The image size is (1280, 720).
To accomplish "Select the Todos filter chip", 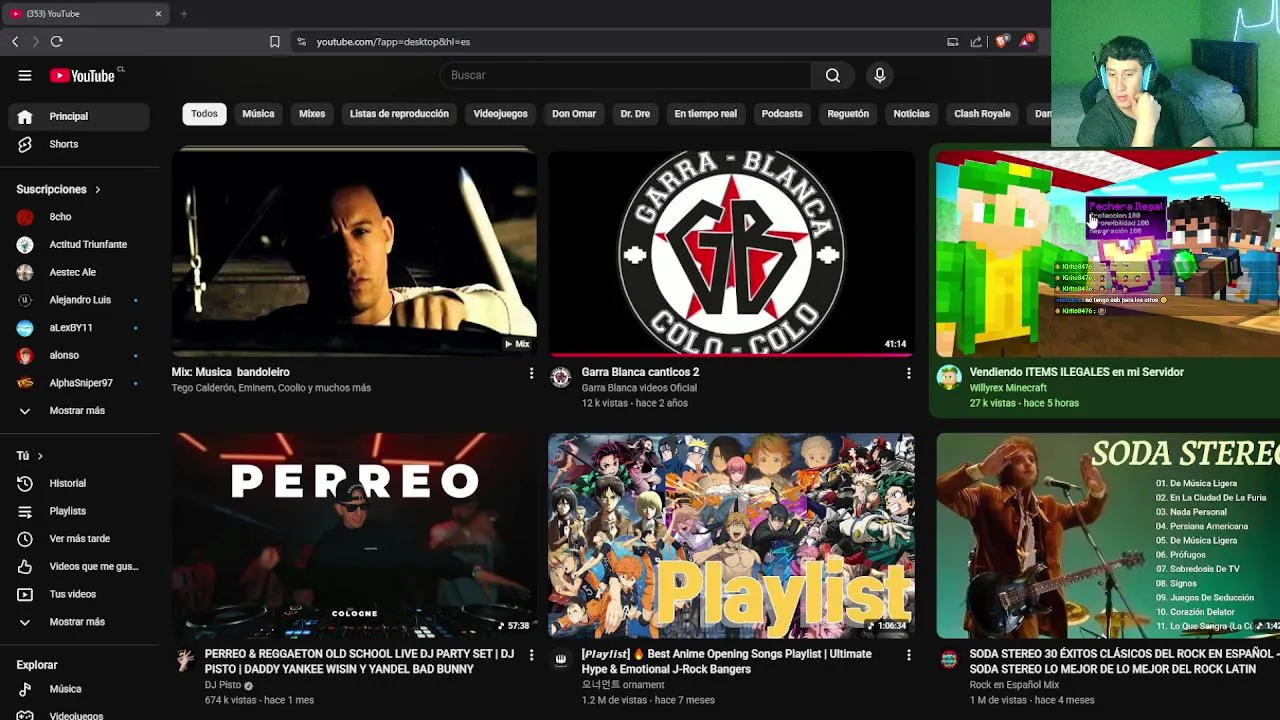I will 204,114.
